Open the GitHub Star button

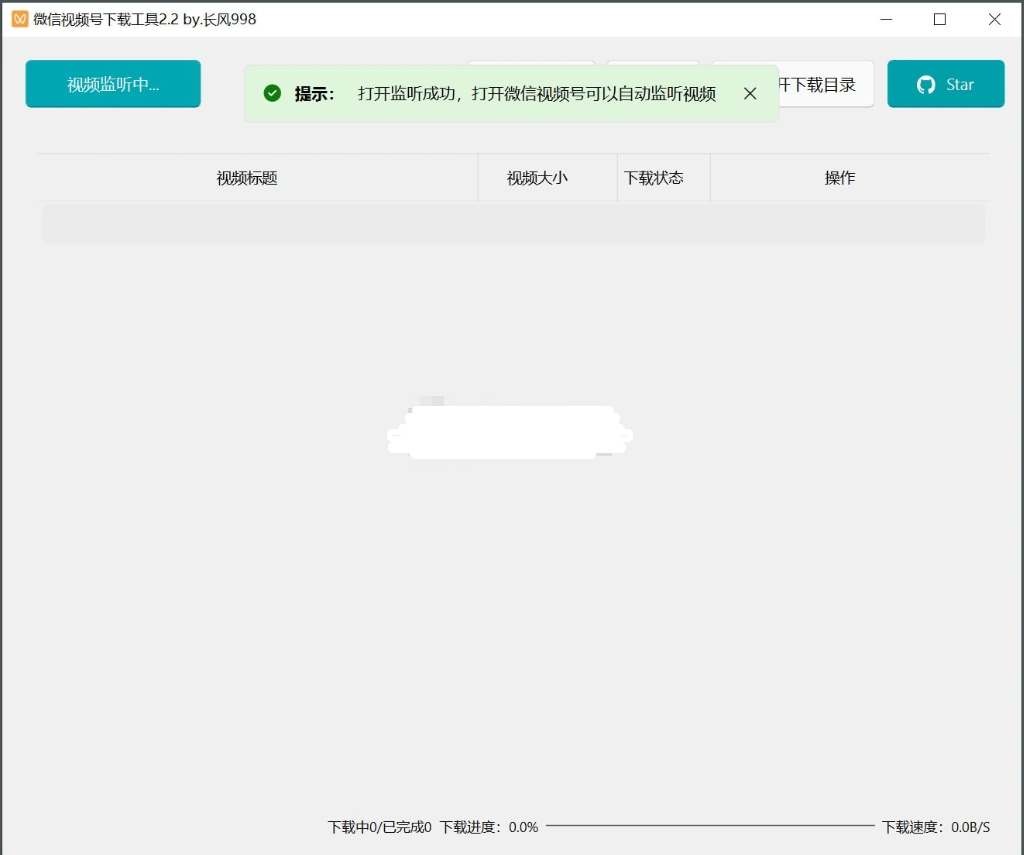[946, 84]
